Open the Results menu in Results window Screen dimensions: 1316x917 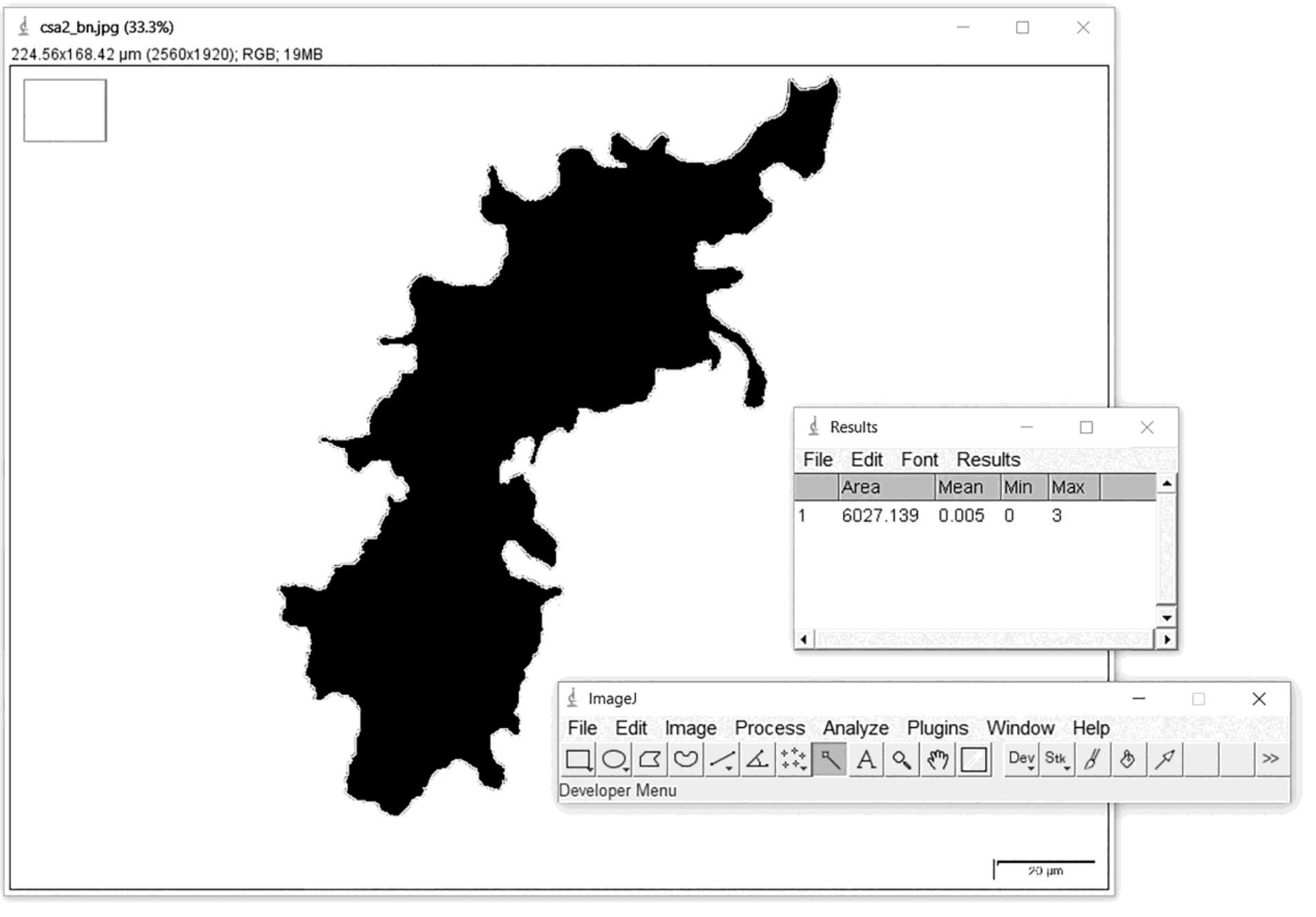[x=989, y=460]
